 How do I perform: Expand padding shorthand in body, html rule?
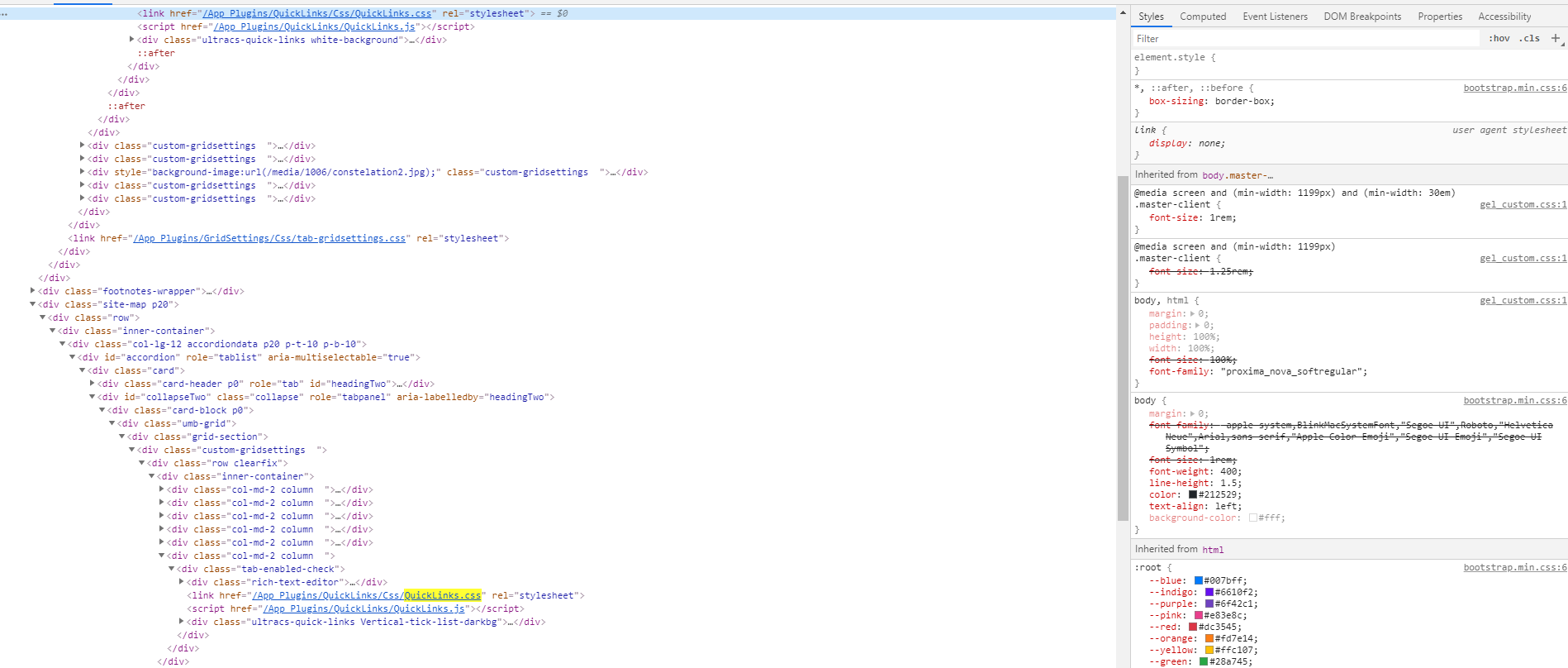pos(1197,326)
